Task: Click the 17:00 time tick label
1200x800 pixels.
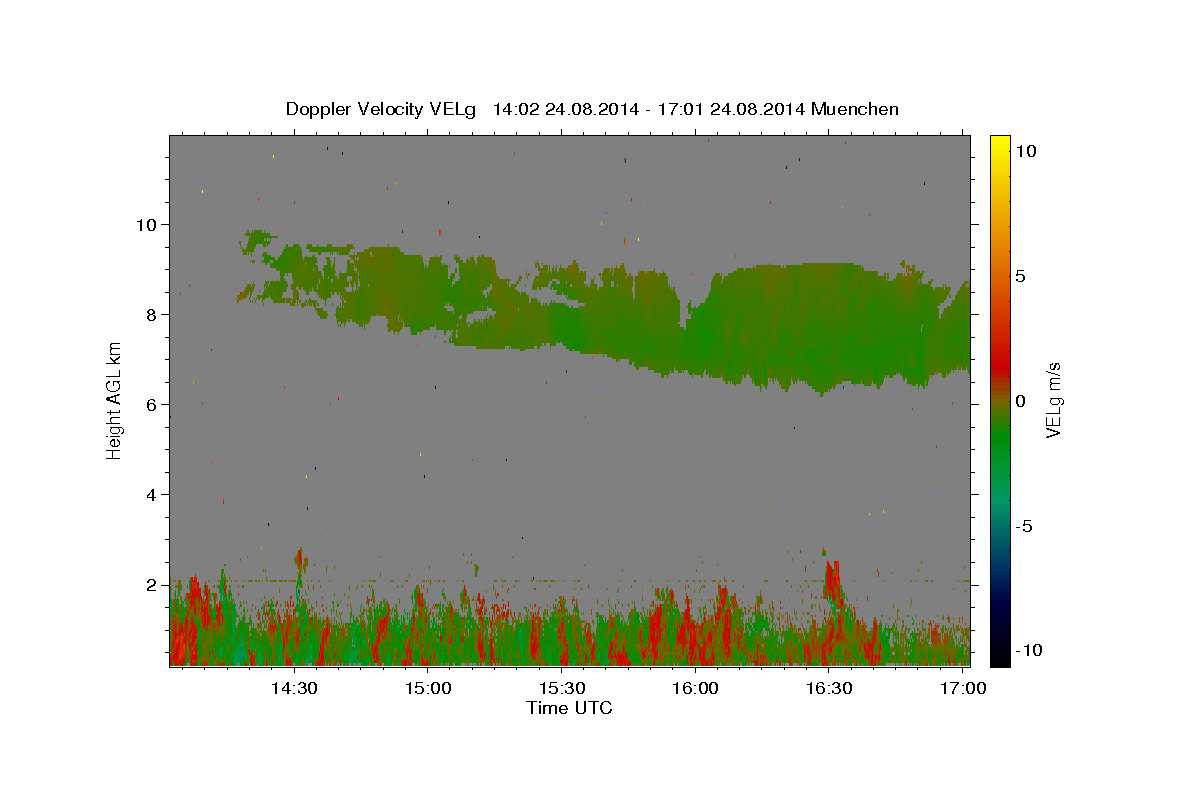Action: [963, 689]
